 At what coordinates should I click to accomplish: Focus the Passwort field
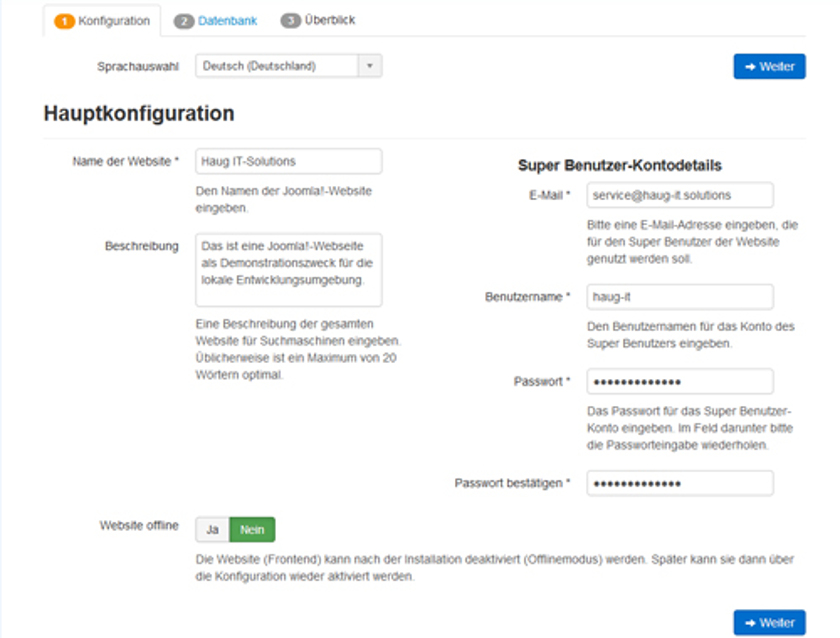pyautogui.click(x=680, y=381)
